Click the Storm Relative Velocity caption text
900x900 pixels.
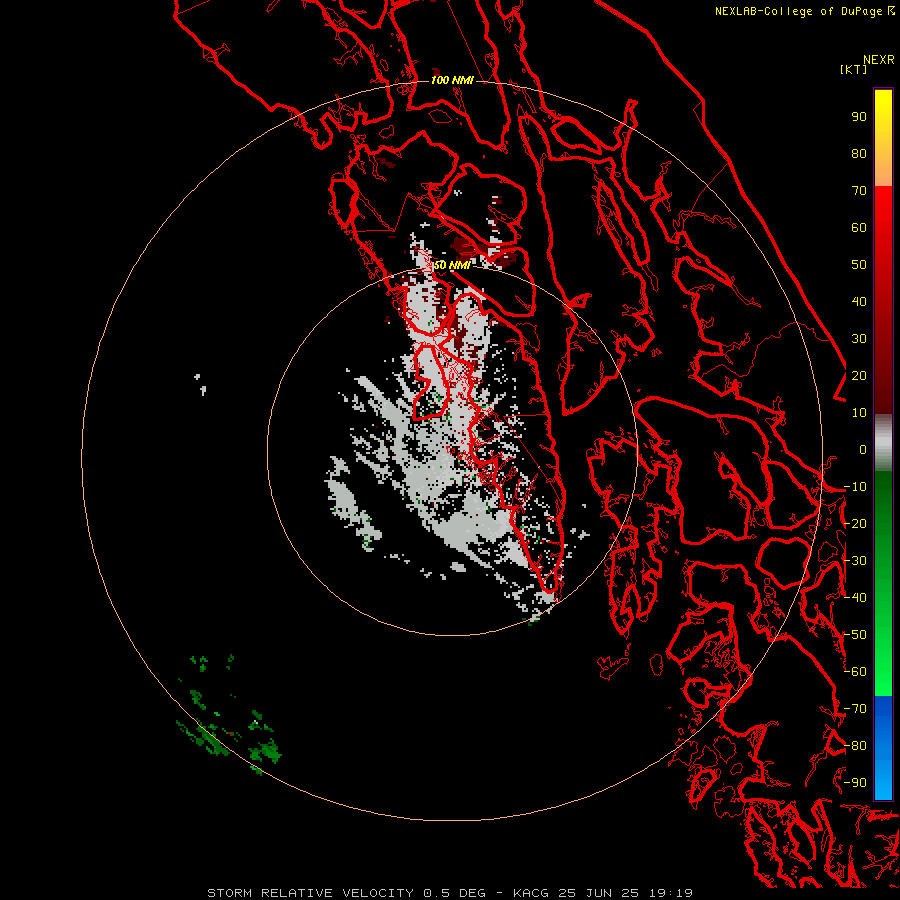(x=450, y=893)
